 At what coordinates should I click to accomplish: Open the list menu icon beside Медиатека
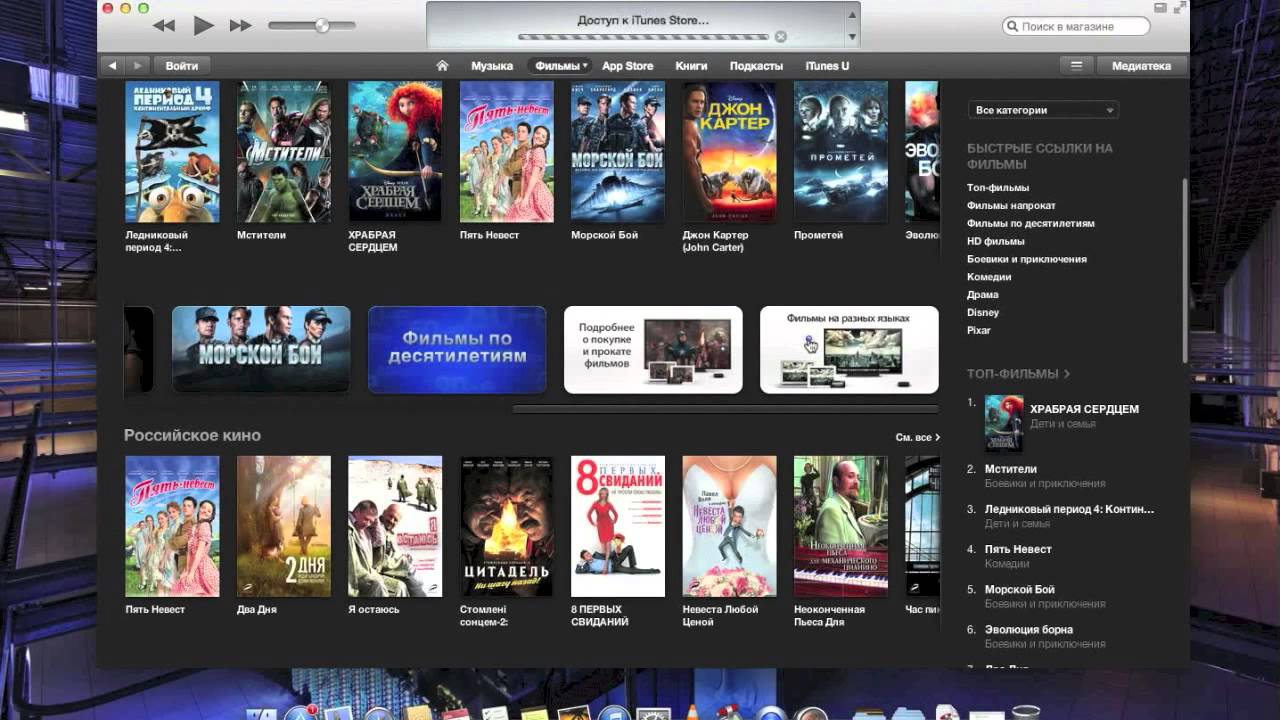coord(1077,65)
